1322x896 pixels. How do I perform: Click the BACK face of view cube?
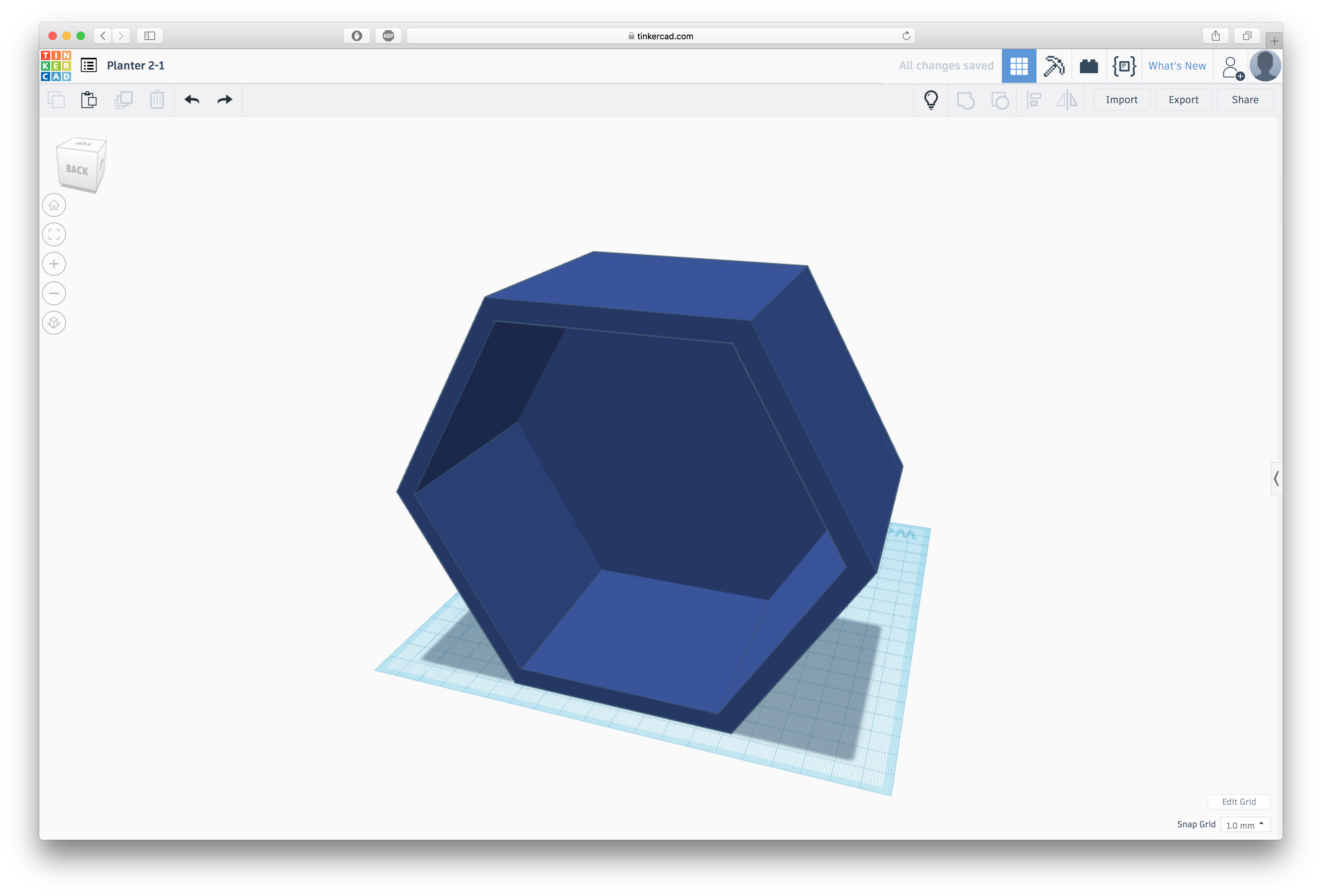[x=78, y=169]
